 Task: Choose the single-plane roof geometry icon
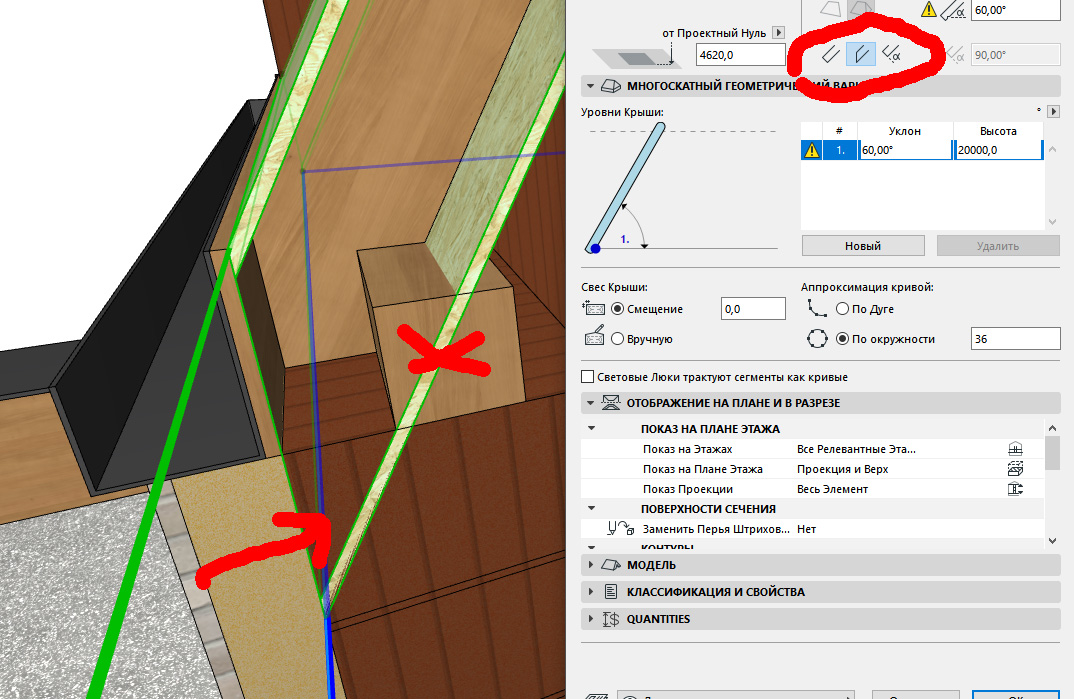(830, 8)
